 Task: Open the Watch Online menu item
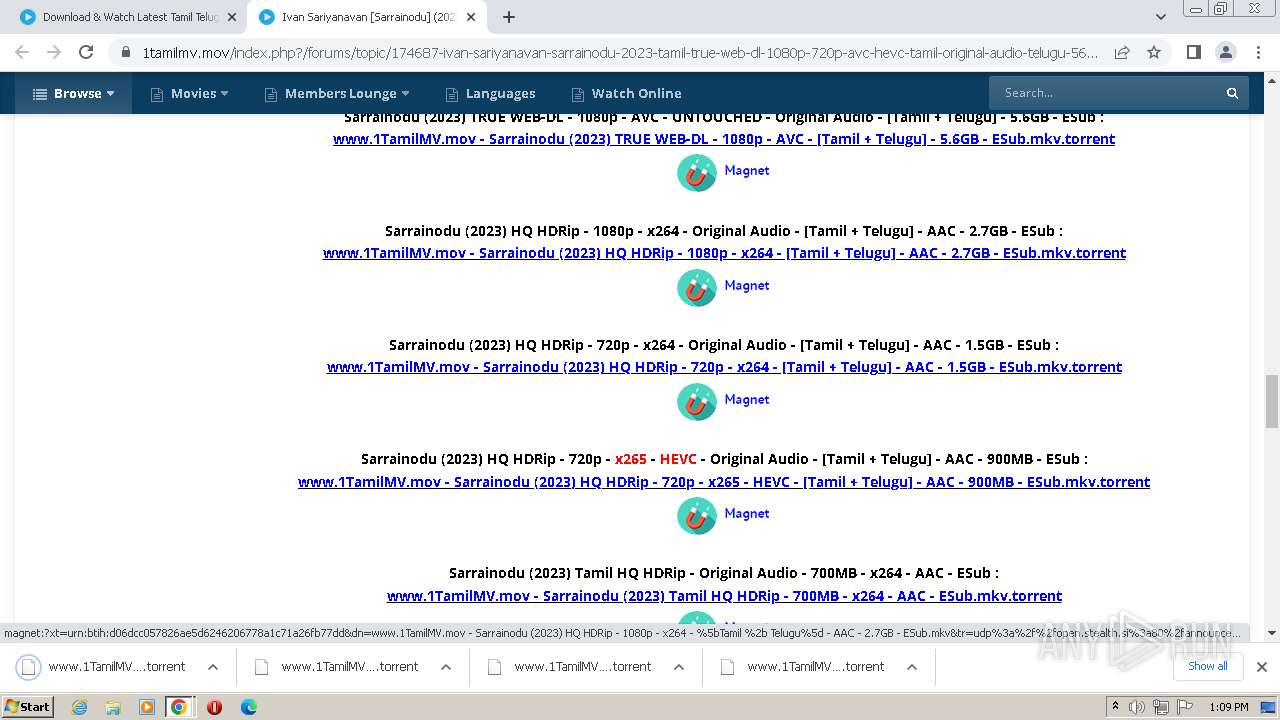pyautogui.click(x=626, y=93)
